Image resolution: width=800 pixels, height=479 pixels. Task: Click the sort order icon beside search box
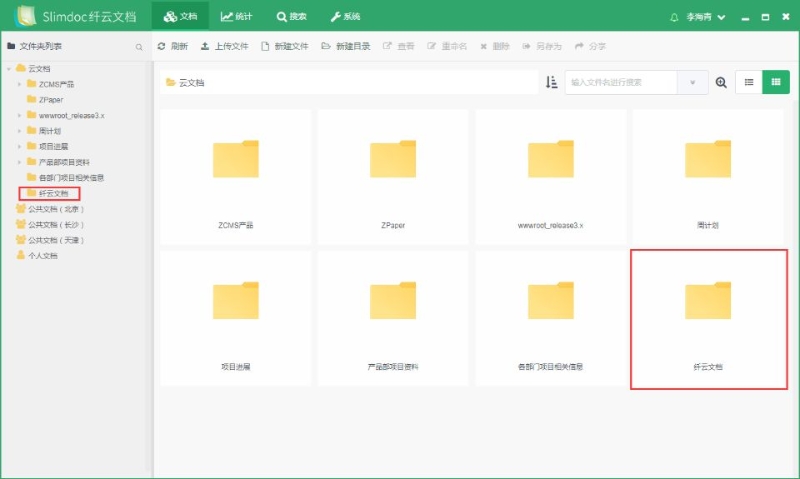tap(551, 83)
